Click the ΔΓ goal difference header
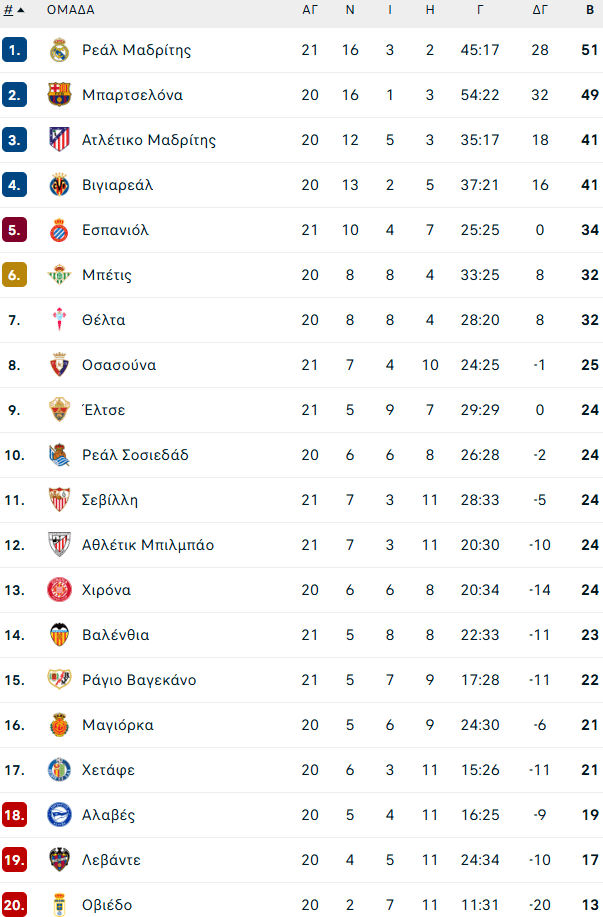This screenshot has width=603, height=917. (540, 10)
